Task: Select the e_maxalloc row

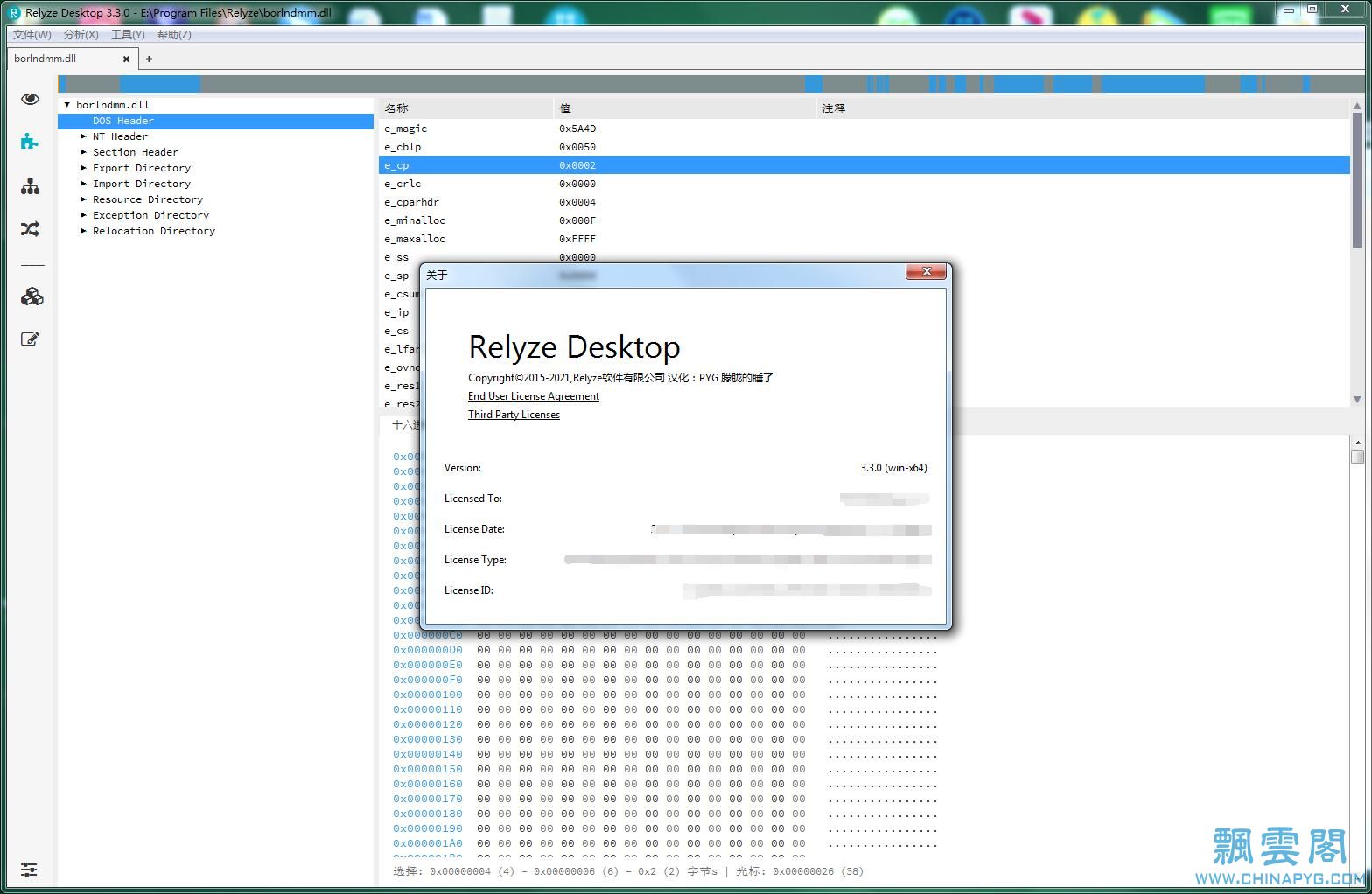Action: coord(864,239)
